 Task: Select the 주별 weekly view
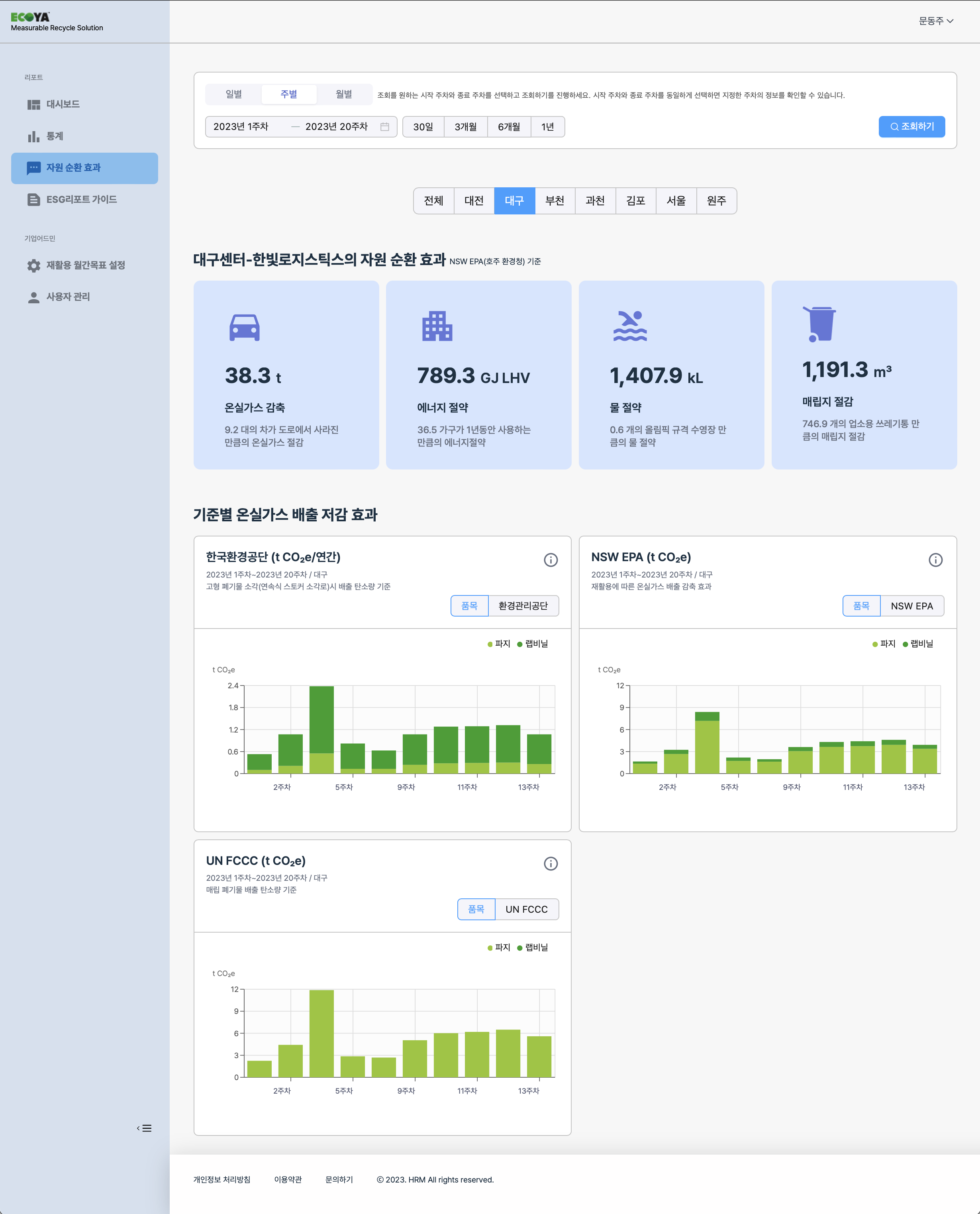pos(288,94)
